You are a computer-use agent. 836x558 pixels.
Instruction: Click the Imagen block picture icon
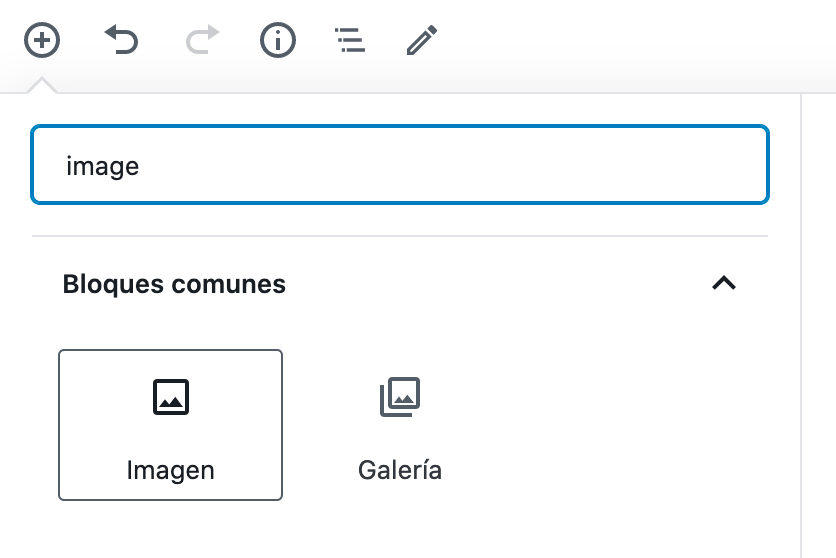click(x=171, y=397)
